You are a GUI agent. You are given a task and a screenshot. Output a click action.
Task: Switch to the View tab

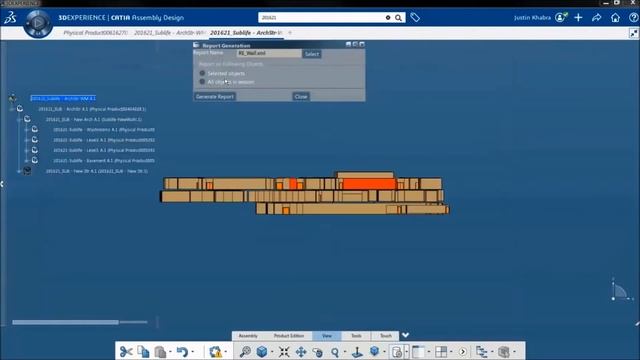pos(327,336)
